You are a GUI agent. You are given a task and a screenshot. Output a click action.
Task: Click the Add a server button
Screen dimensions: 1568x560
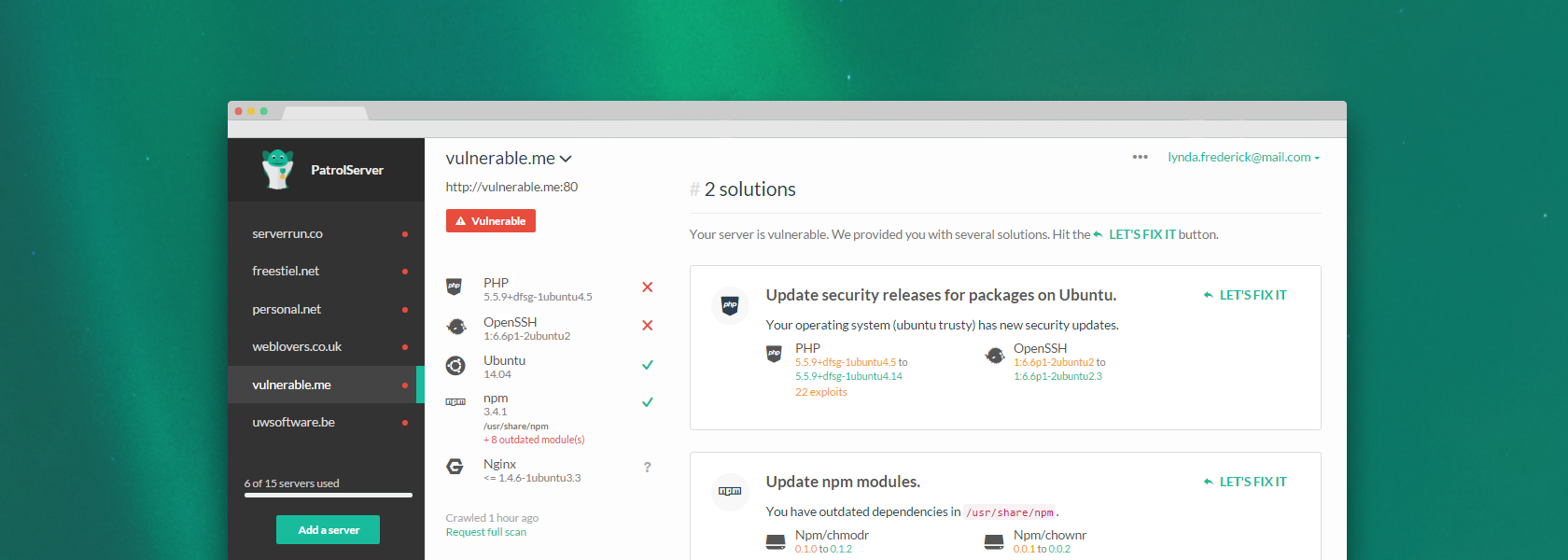pyautogui.click(x=328, y=529)
